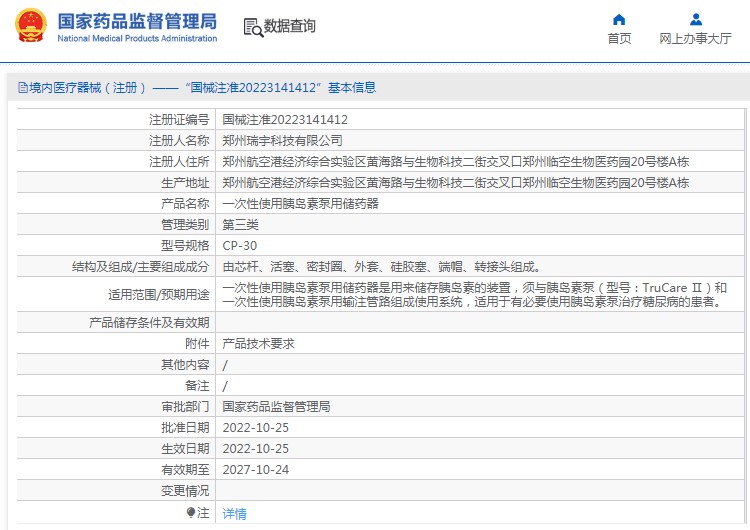This screenshot has height=530, width=750.
Task: Click attachment value 产品技术要求
Action: pyautogui.click(x=258, y=343)
